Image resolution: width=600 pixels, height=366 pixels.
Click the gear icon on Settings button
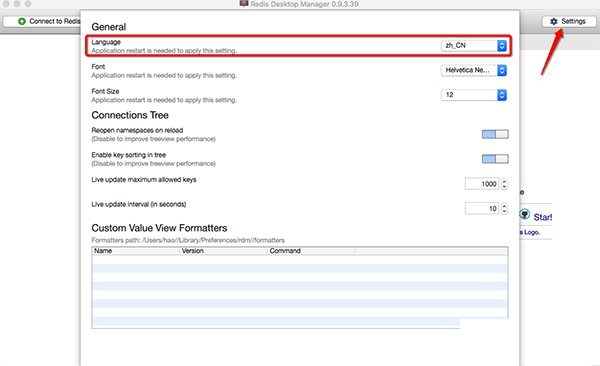(x=554, y=21)
